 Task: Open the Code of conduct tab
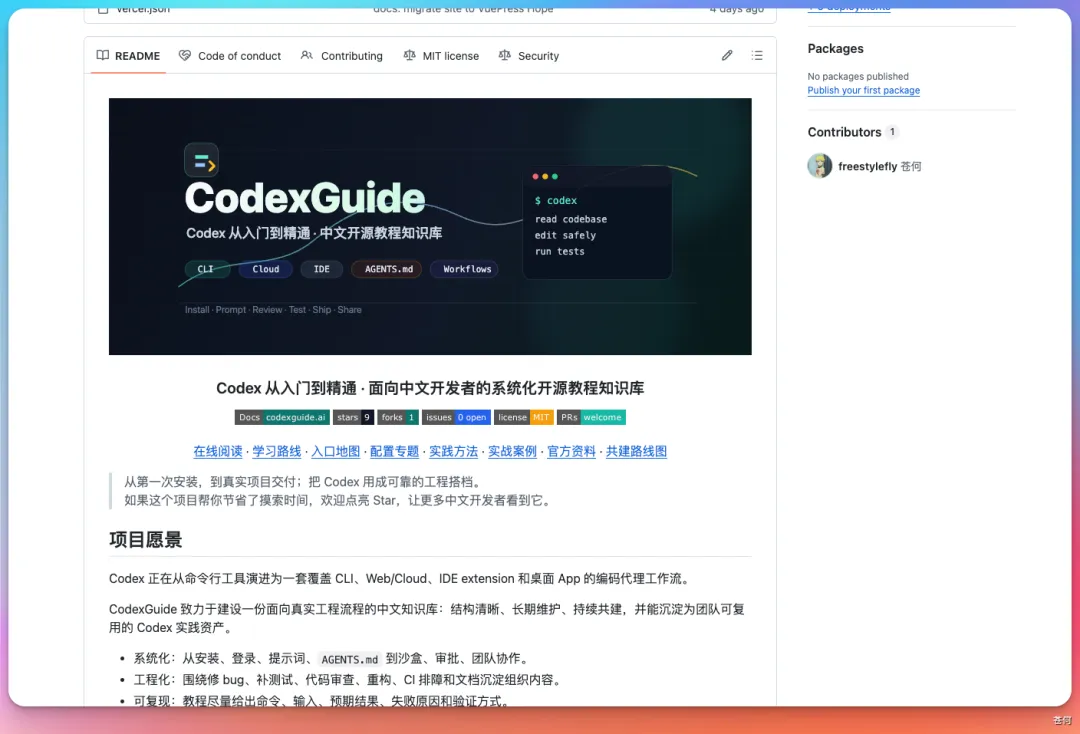[x=230, y=56]
